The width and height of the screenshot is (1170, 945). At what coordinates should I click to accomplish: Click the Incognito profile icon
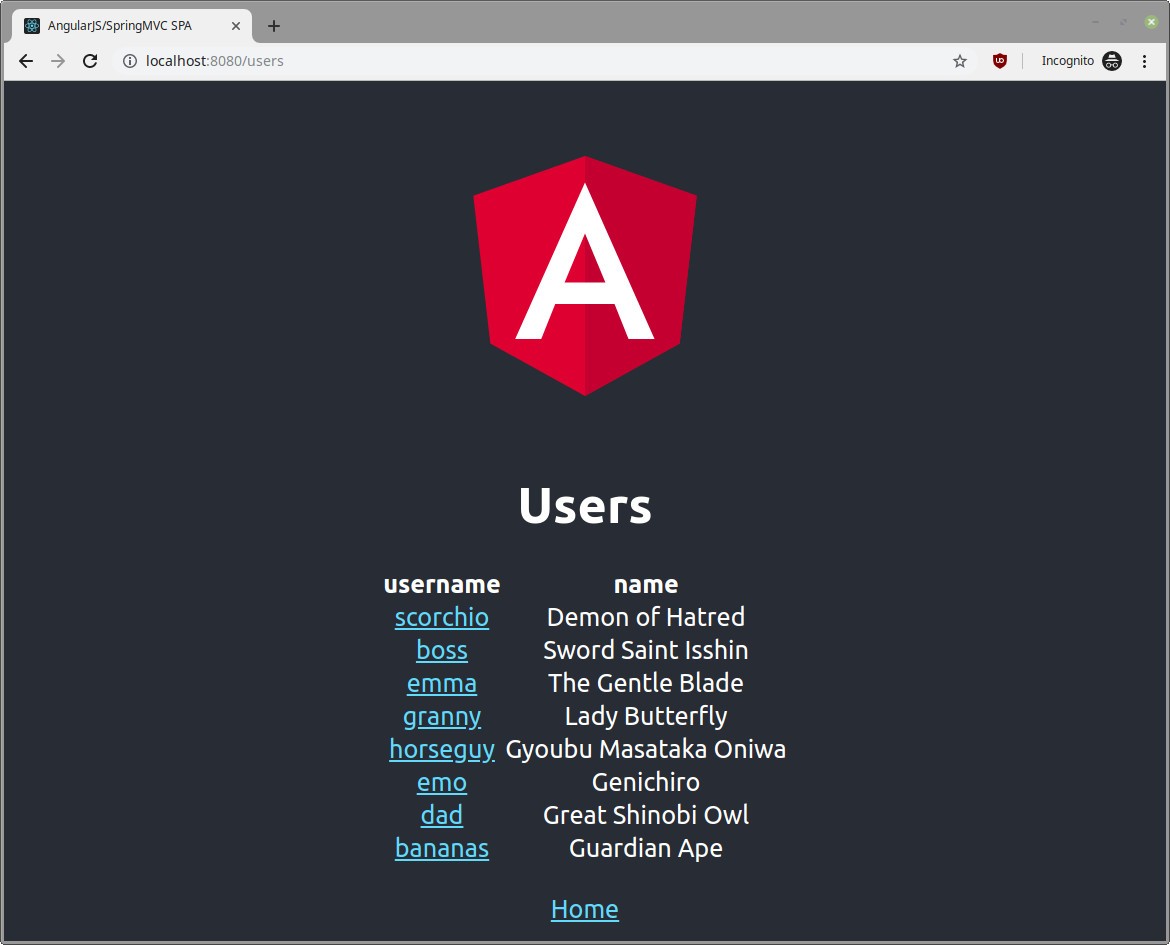(1112, 61)
